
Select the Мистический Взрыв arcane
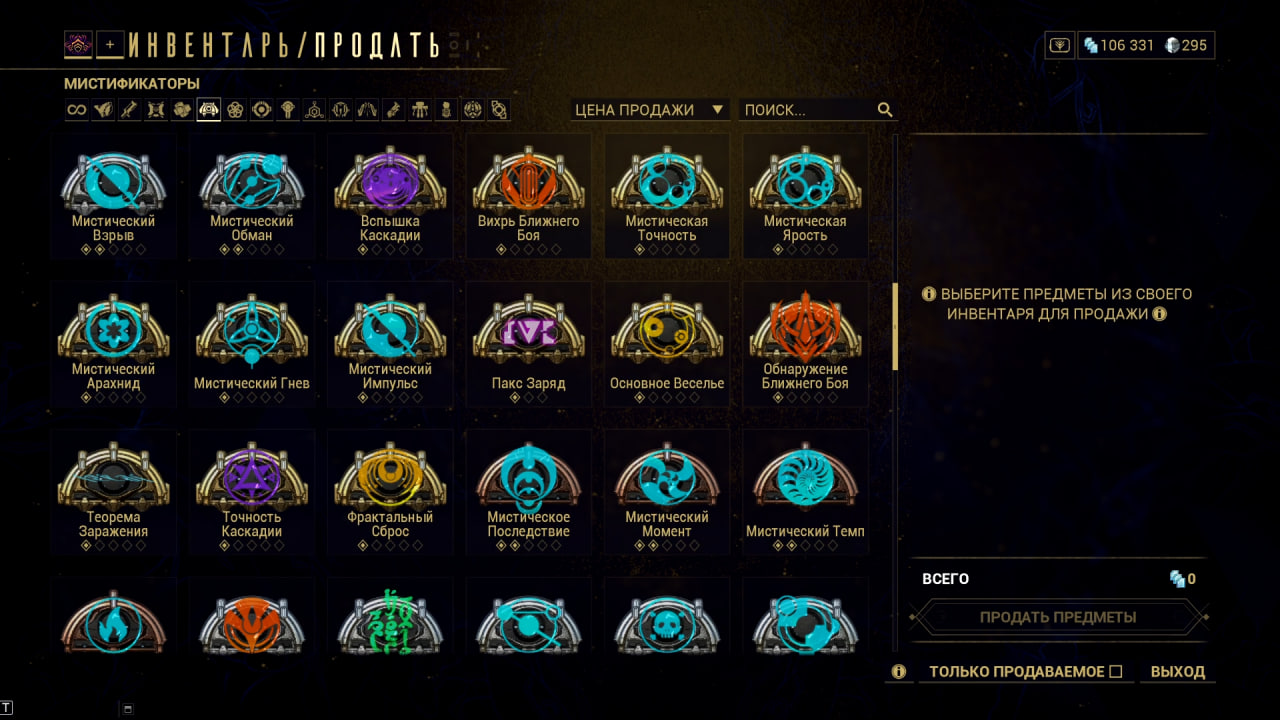pos(113,197)
